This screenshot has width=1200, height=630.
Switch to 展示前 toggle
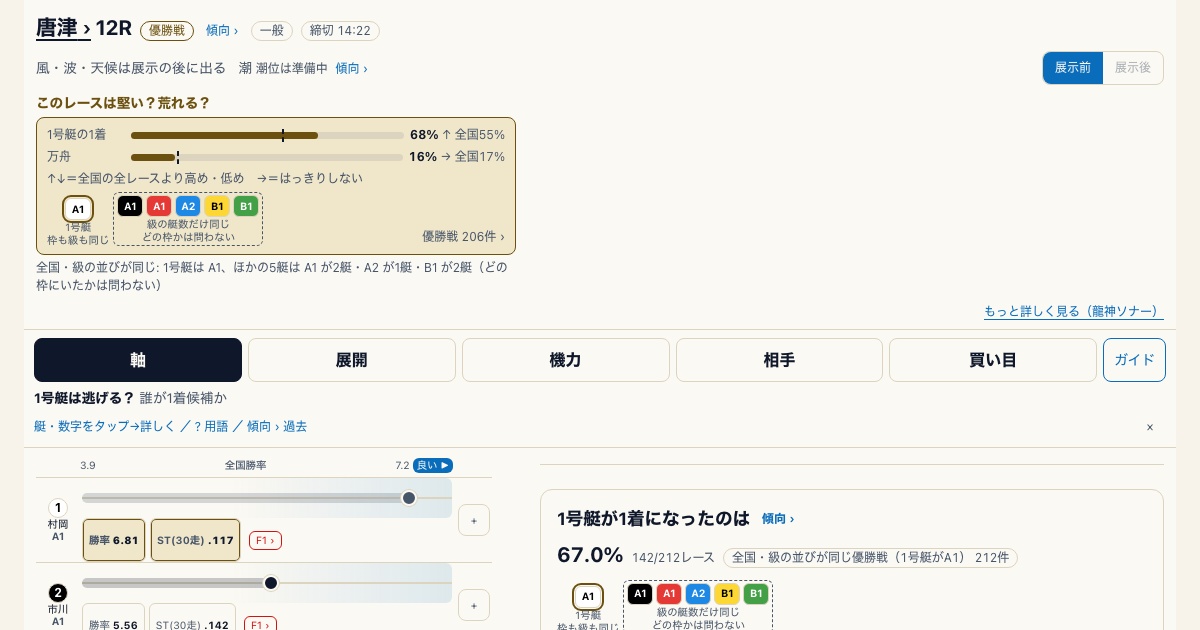[1072, 68]
